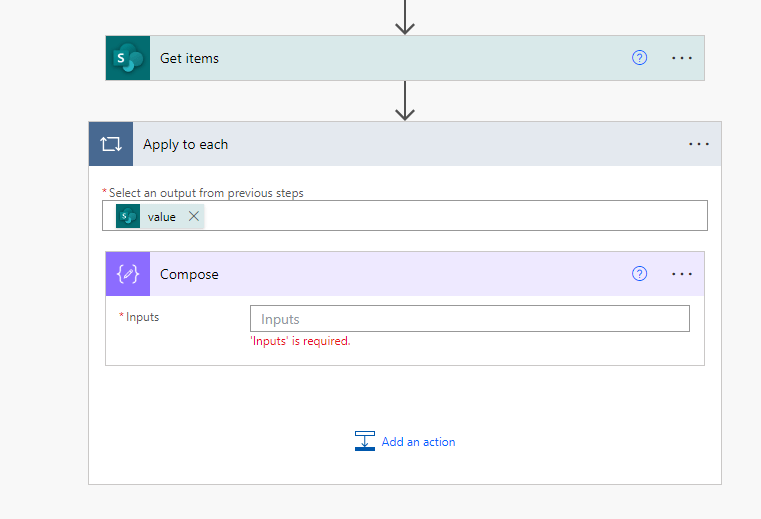
Task: Collapse the Compose action title bar
Action: (400, 274)
